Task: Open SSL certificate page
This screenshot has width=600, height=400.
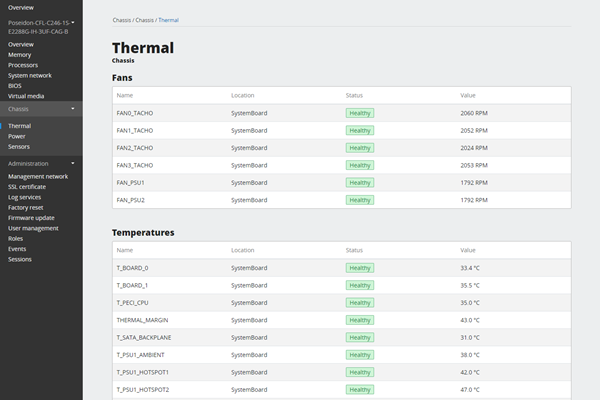Action: 27,187
